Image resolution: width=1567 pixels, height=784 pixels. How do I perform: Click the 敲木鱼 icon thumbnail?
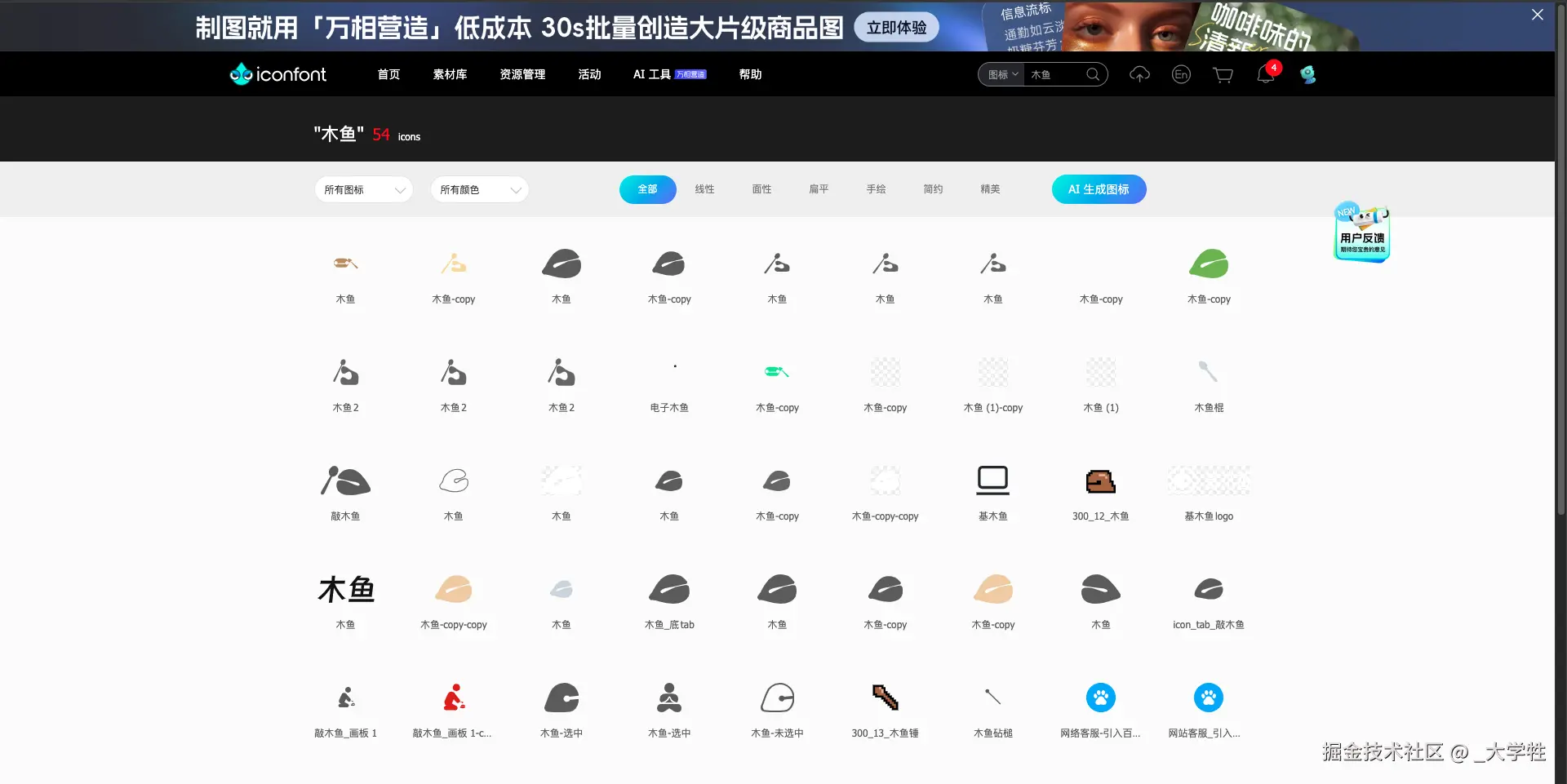click(x=345, y=481)
